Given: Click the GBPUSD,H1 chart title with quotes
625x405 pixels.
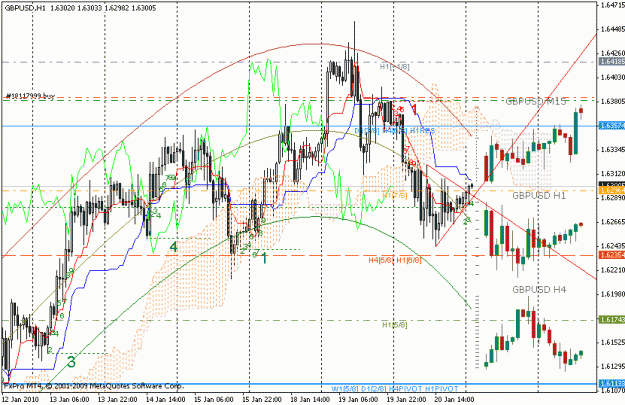Looking at the screenshot, I should click(x=80, y=8).
